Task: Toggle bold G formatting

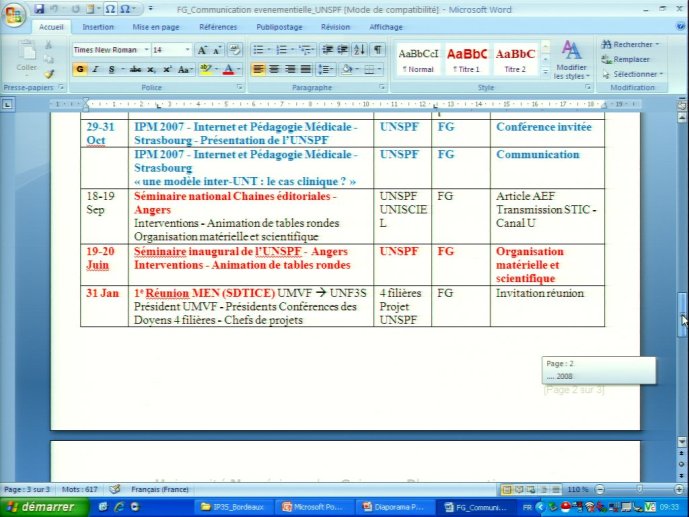Action: click(x=80, y=69)
